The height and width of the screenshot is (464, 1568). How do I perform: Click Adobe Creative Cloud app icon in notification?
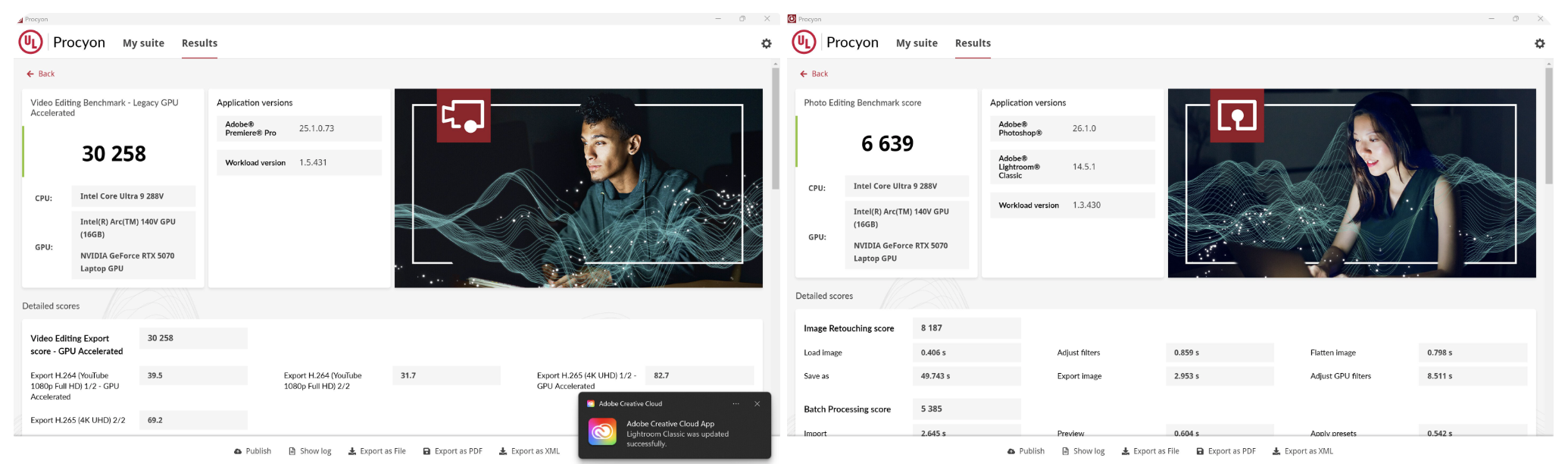click(602, 432)
